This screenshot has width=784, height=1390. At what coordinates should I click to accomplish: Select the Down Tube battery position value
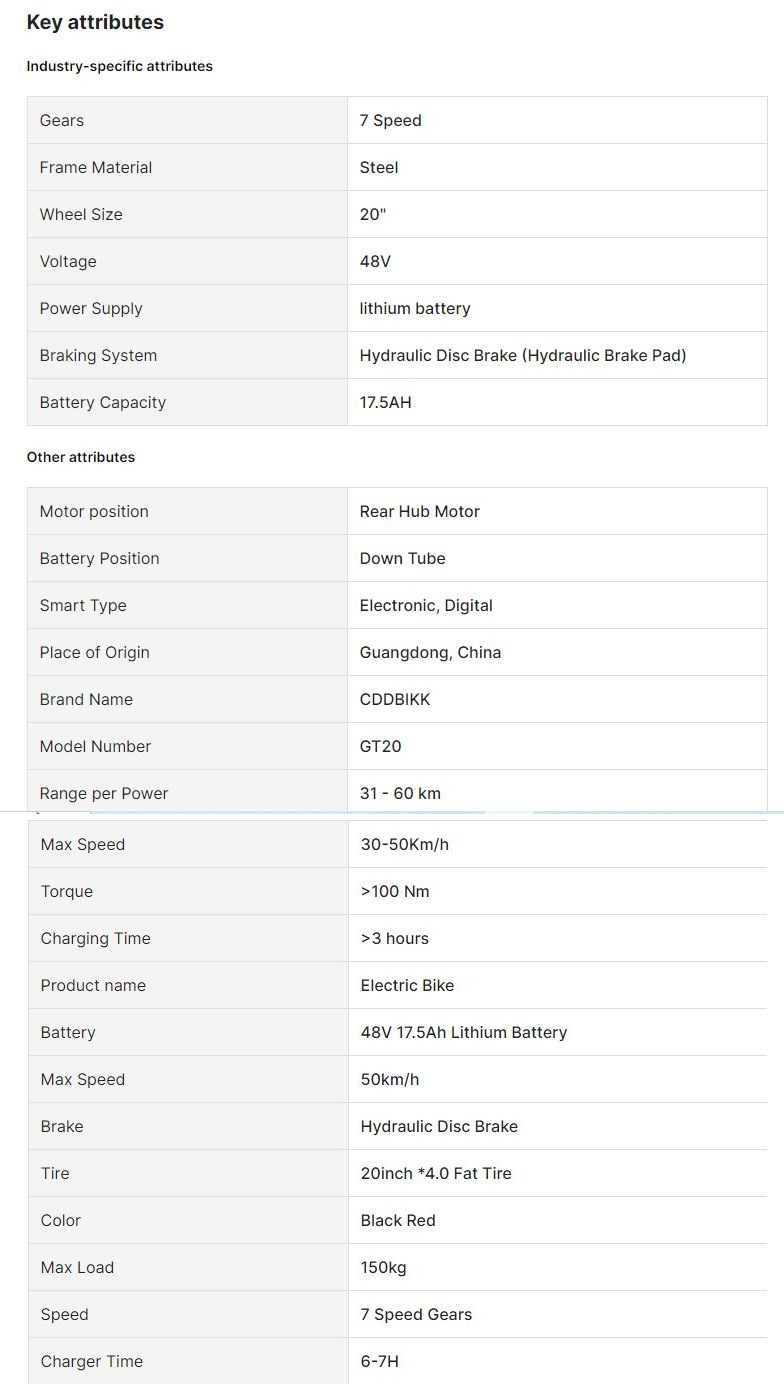tap(403, 558)
